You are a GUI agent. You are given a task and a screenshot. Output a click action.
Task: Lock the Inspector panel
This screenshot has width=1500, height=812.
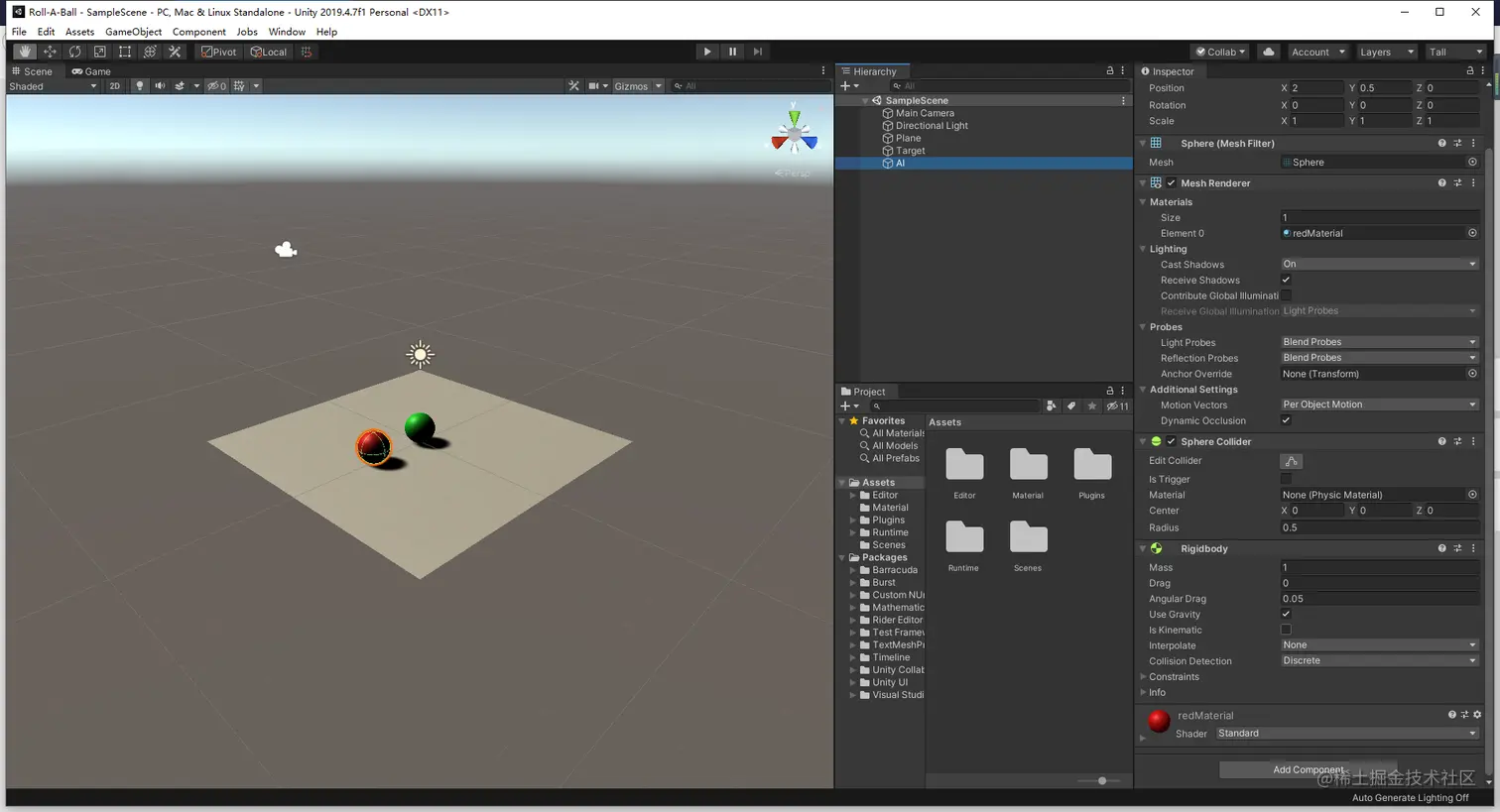[x=1469, y=70]
